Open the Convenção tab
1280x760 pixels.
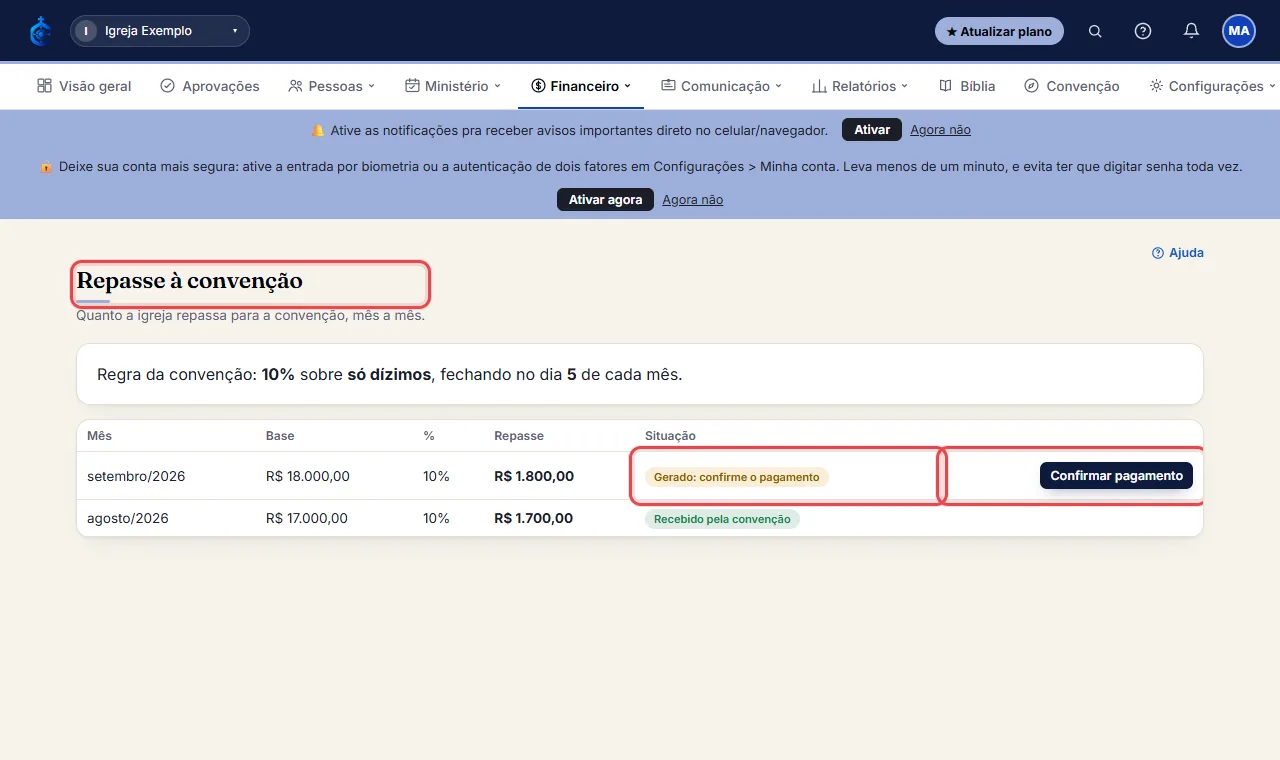[x=1072, y=86]
